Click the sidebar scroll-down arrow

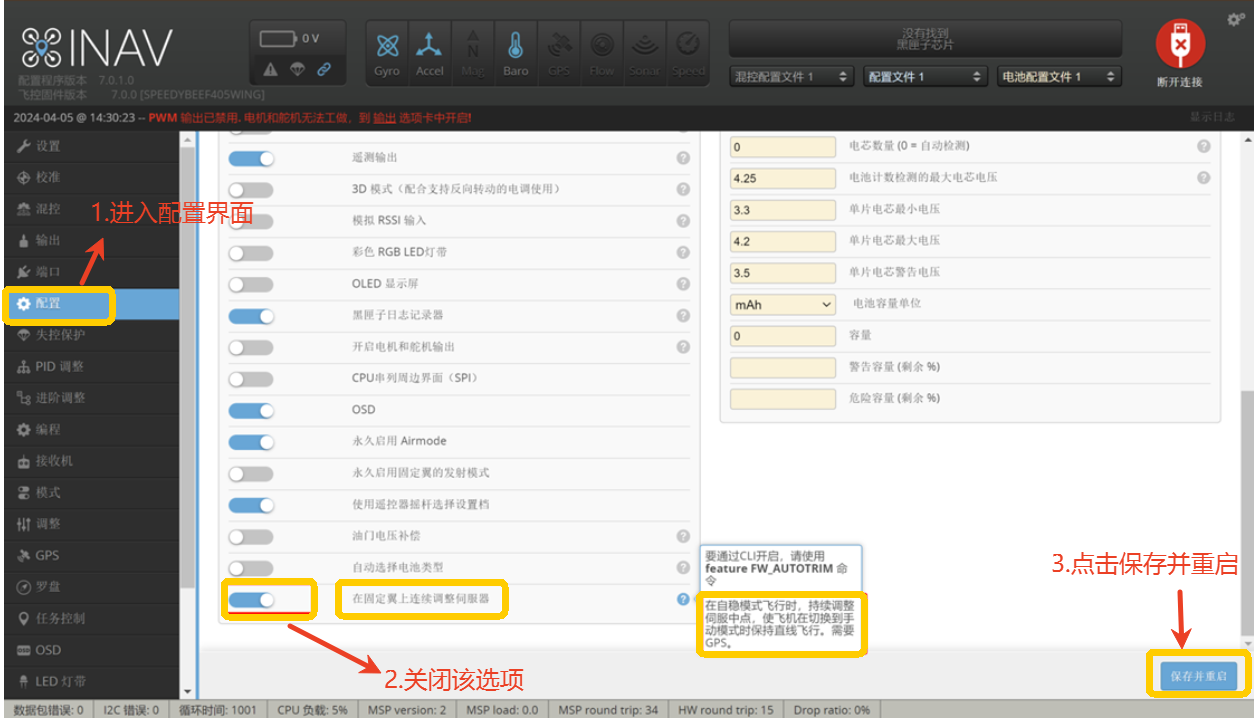pos(187,691)
